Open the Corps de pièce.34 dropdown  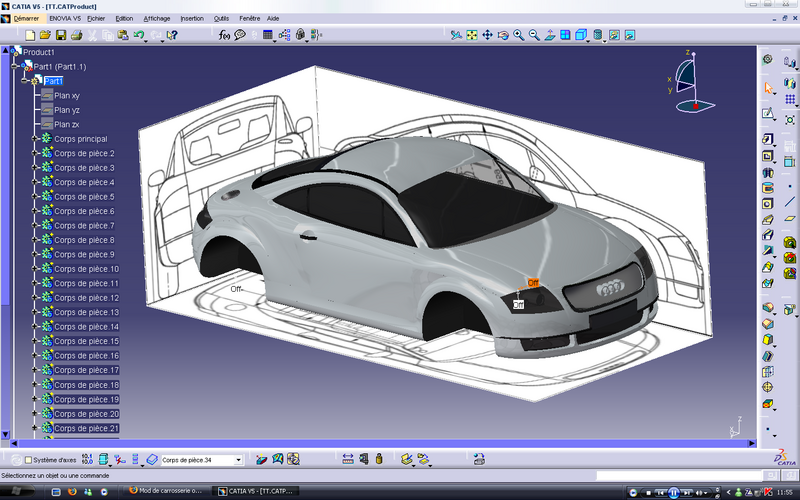(238, 460)
